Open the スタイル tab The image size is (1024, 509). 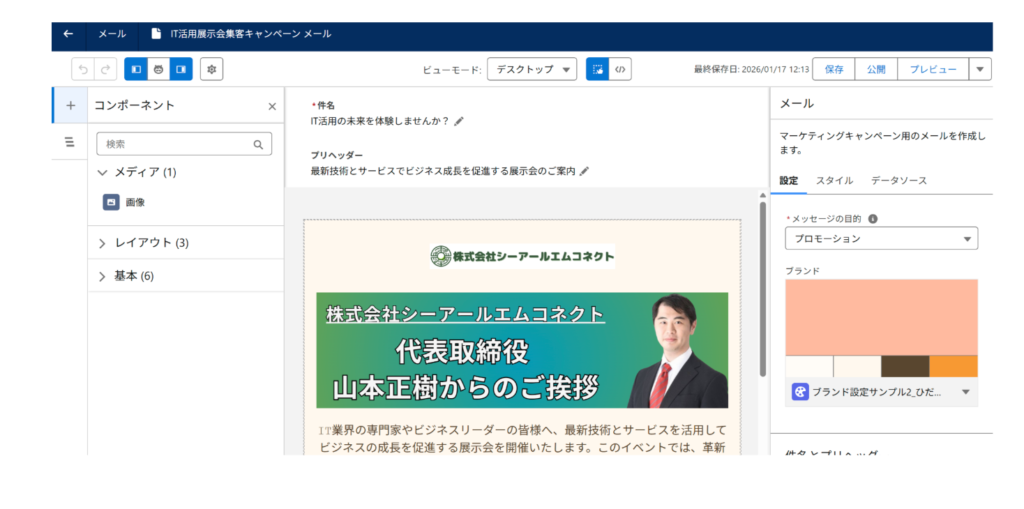[x=835, y=181]
